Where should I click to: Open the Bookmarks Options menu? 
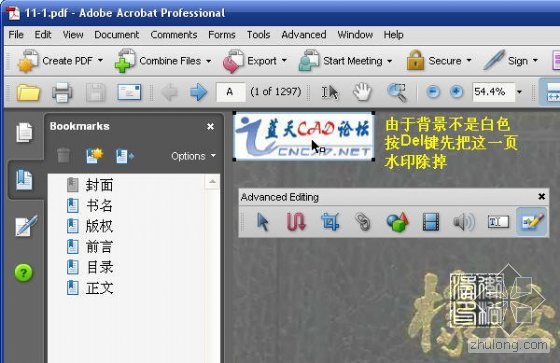point(193,156)
